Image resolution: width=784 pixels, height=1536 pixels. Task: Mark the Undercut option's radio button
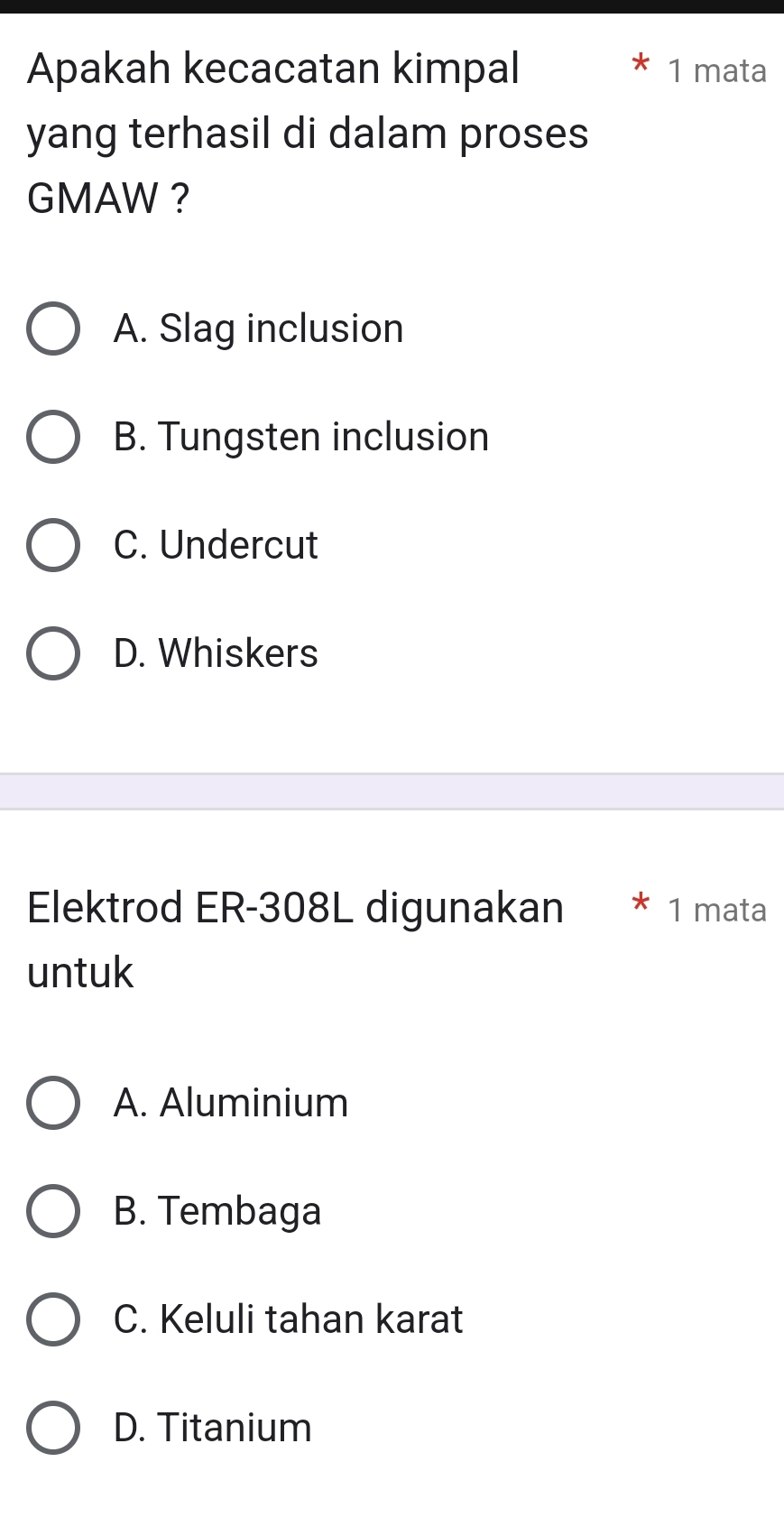53,545
